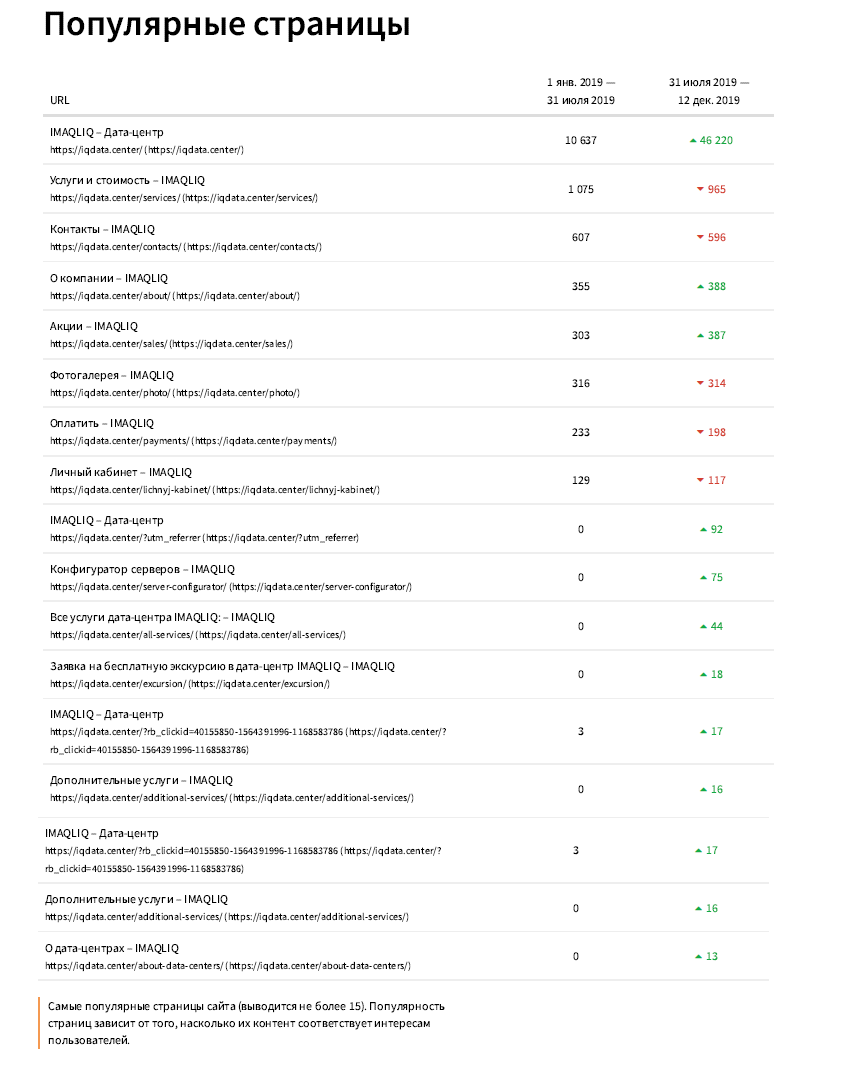Click the URL column header
Image resolution: width=864 pixels, height=1079 pixels.
click(x=60, y=100)
